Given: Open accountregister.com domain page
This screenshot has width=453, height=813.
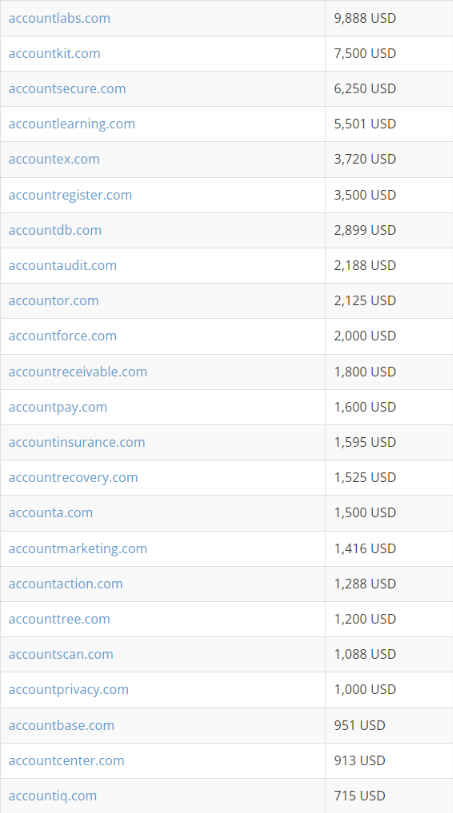Looking at the screenshot, I should [70, 195].
